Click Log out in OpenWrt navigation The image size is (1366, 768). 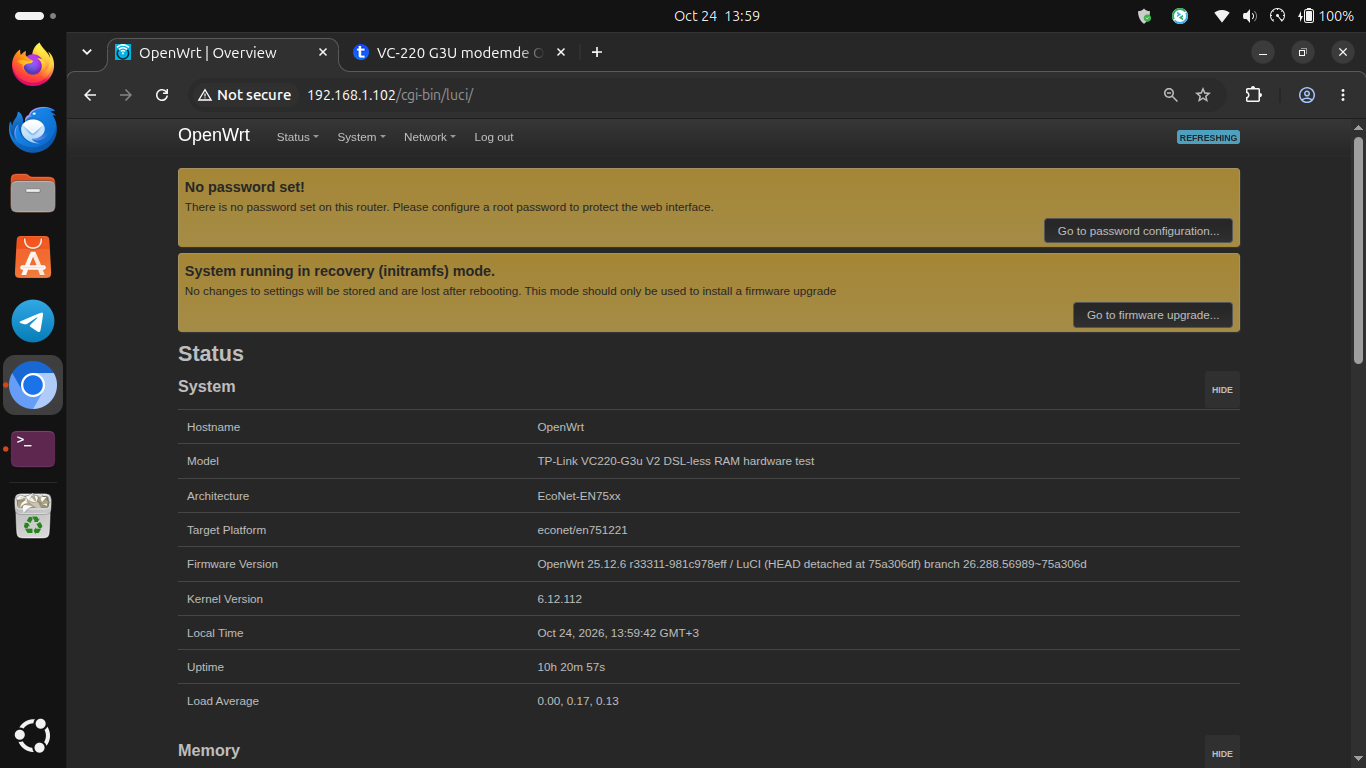click(x=494, y=137)
